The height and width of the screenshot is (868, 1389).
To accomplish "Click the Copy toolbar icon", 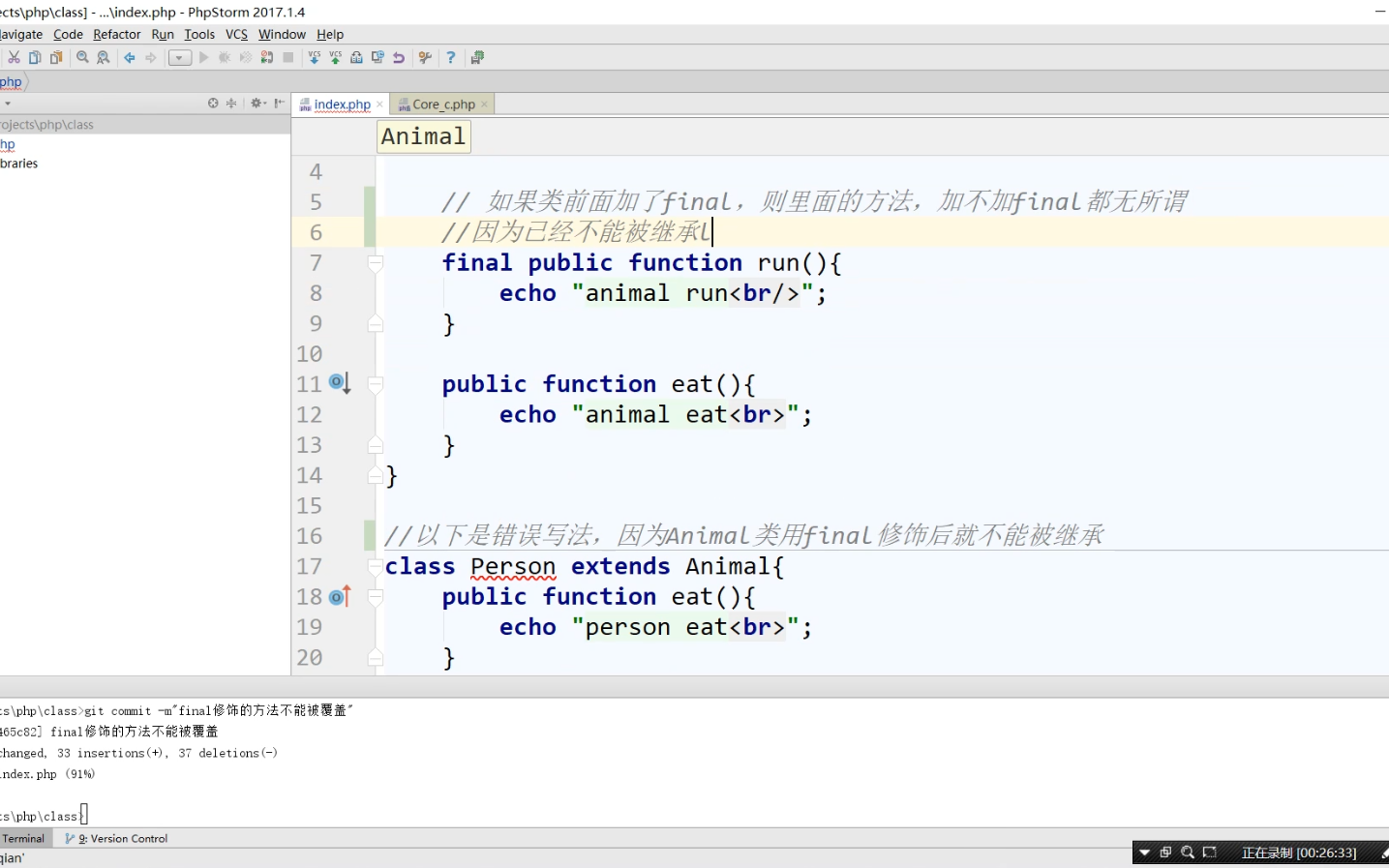I will point(35,58).
